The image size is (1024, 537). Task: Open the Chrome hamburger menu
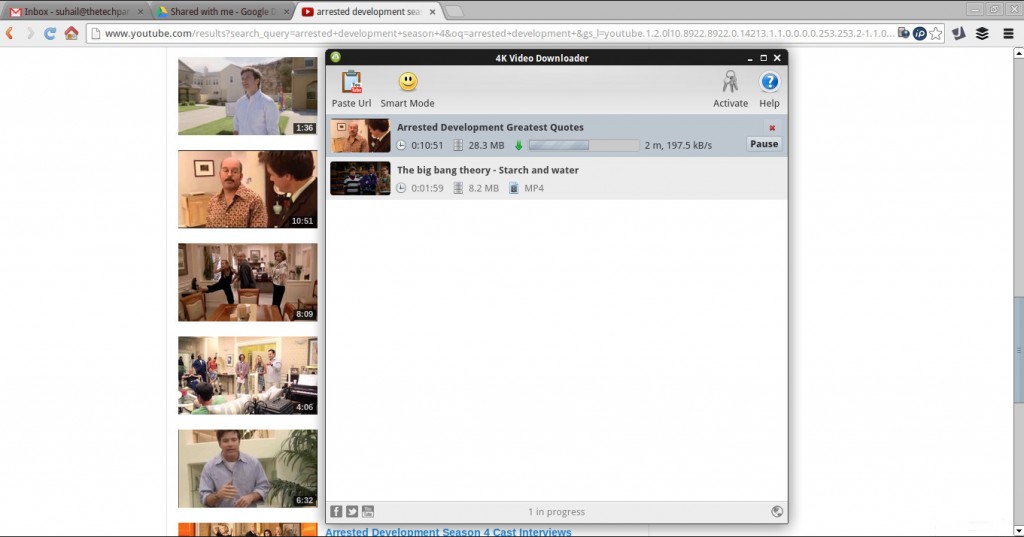[x=1008, y=33]
